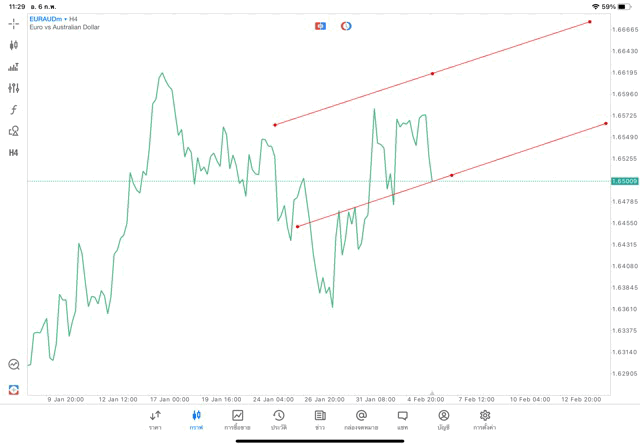
Task: Open the การตั้งค่า (Settings) tab
Action: click(x=485, y=419)
